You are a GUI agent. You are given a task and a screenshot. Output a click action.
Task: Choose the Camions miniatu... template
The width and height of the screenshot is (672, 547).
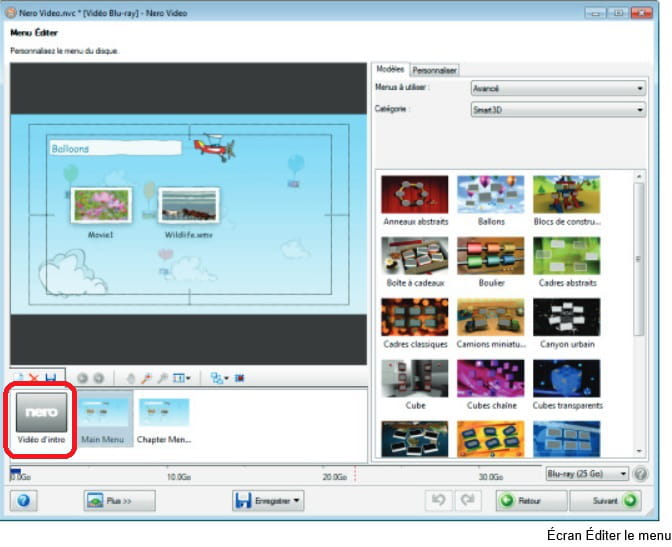[x=491, y=323]
